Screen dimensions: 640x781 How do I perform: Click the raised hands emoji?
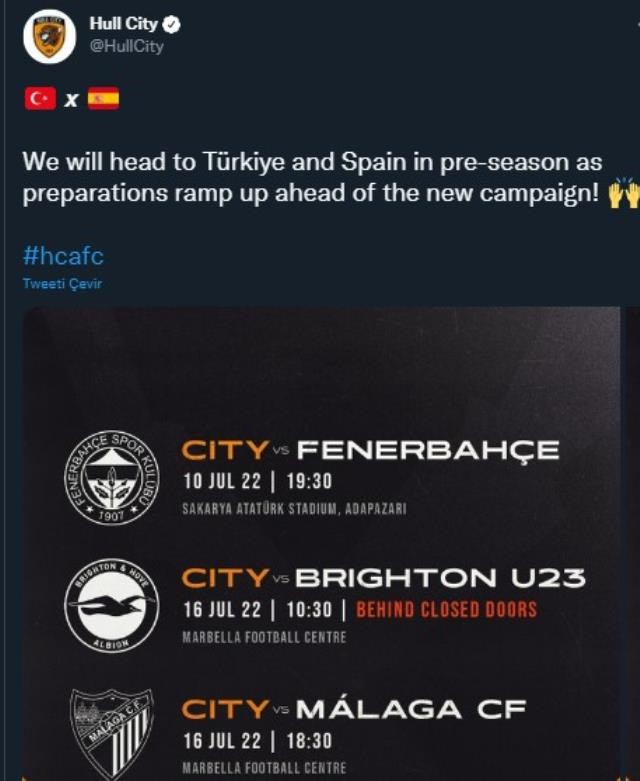(x=624, y=192)
